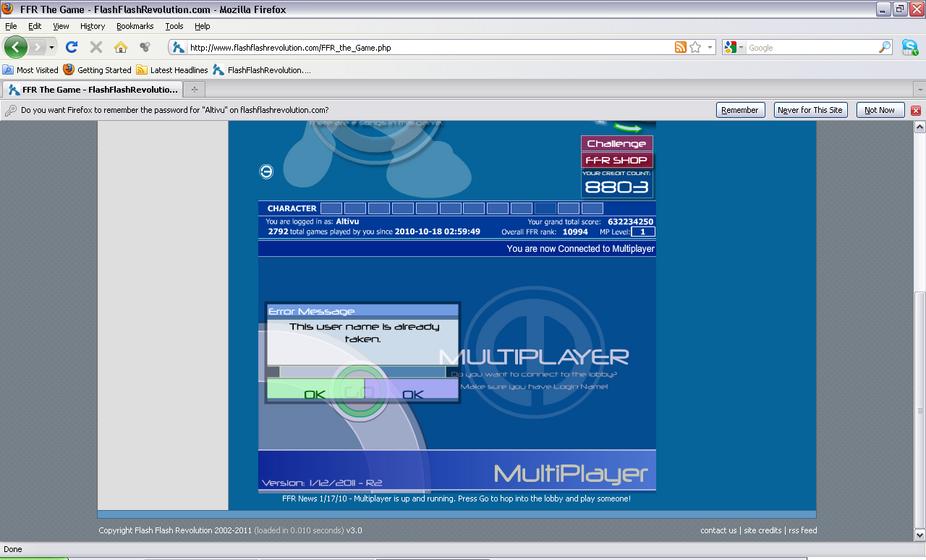Click the Stop loading X icon
This screenshot has width=926, height=560.
coord(96,47)
